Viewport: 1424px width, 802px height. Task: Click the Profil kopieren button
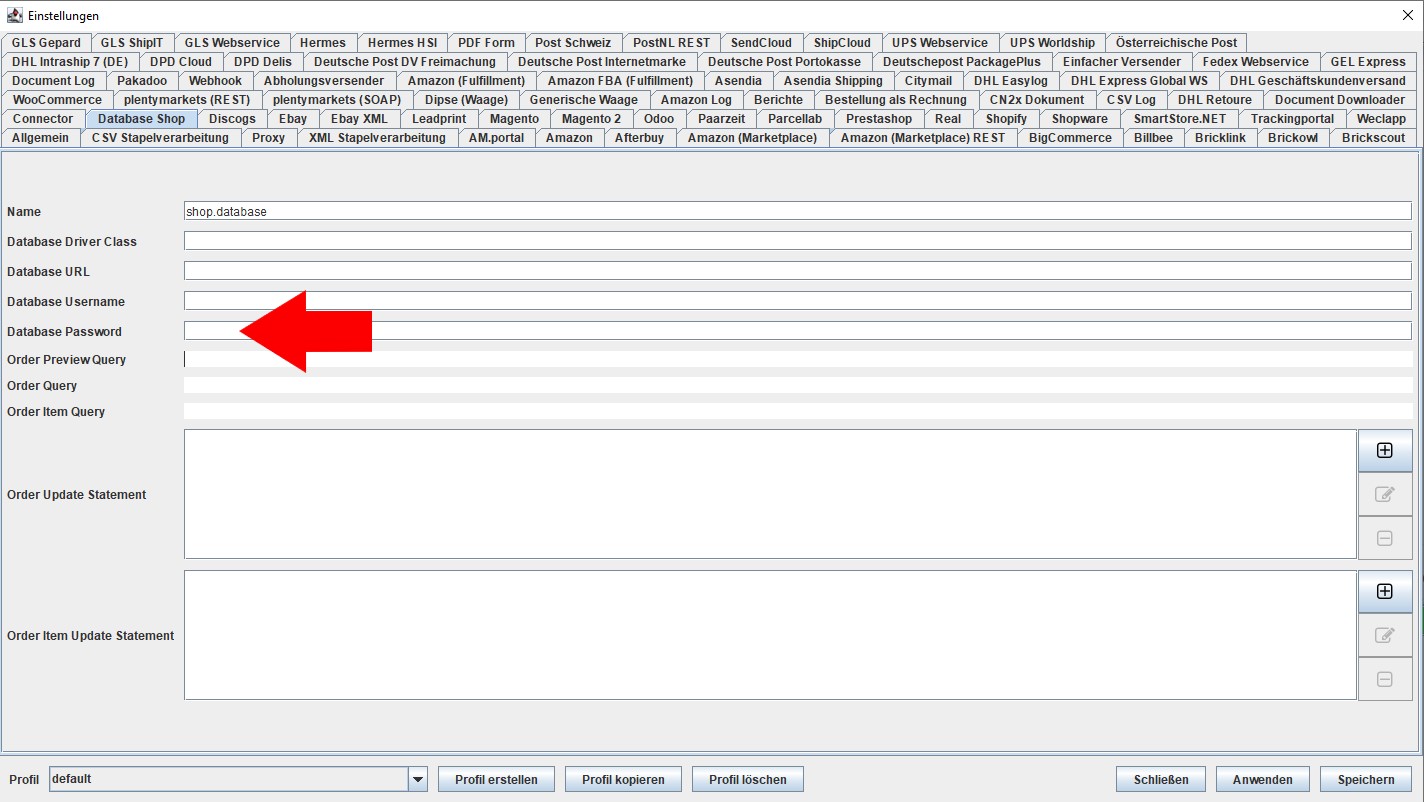(x=623, y=779)
